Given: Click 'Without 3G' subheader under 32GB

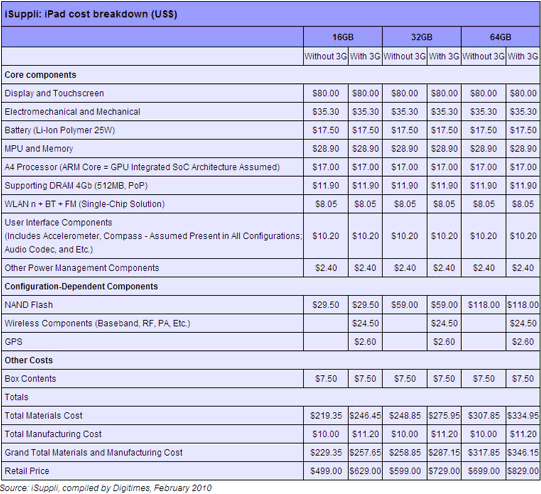Looking at the screenshot, I should coord(404,56).
